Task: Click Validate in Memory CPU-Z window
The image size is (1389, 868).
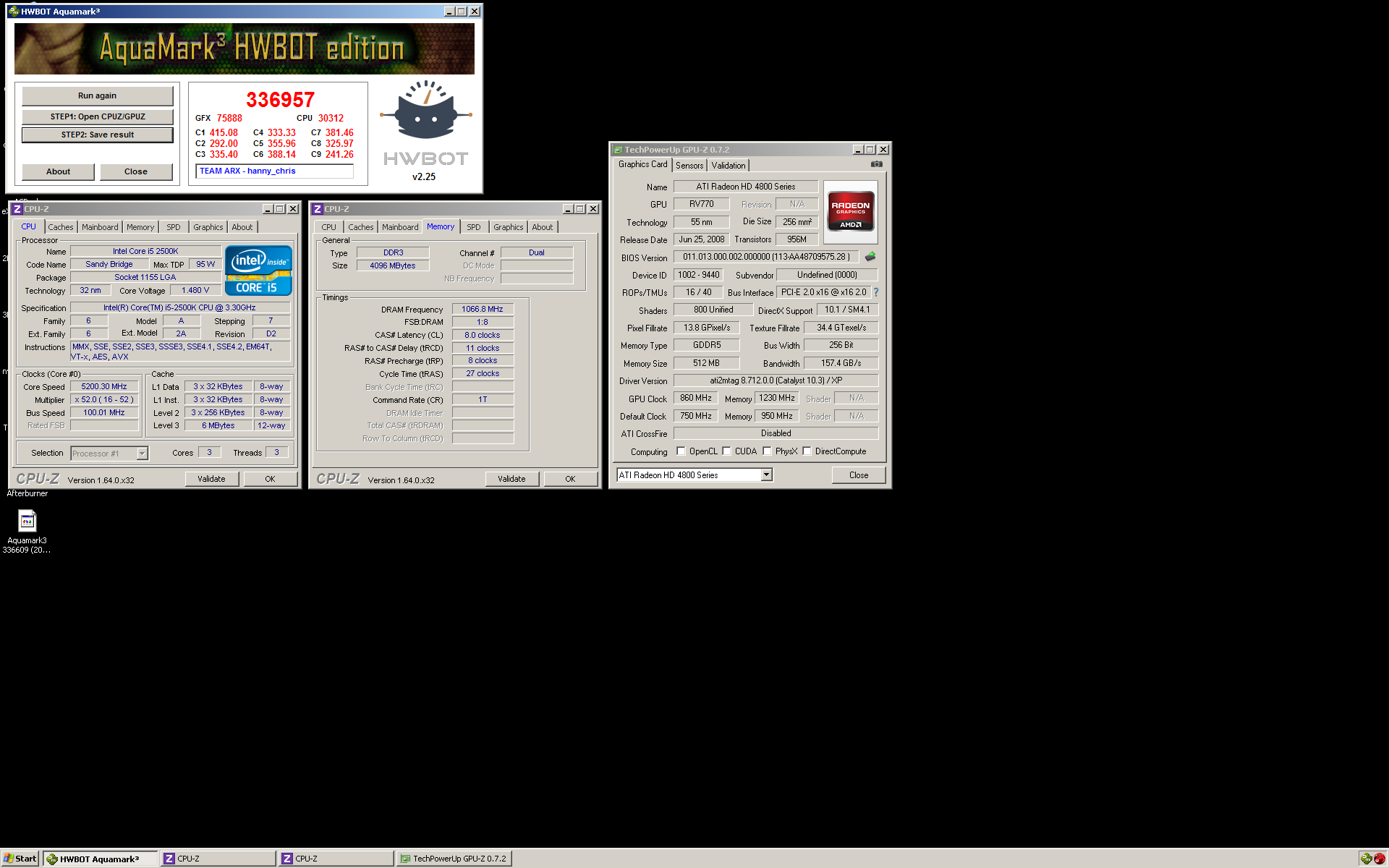Action: pos(512,479)
